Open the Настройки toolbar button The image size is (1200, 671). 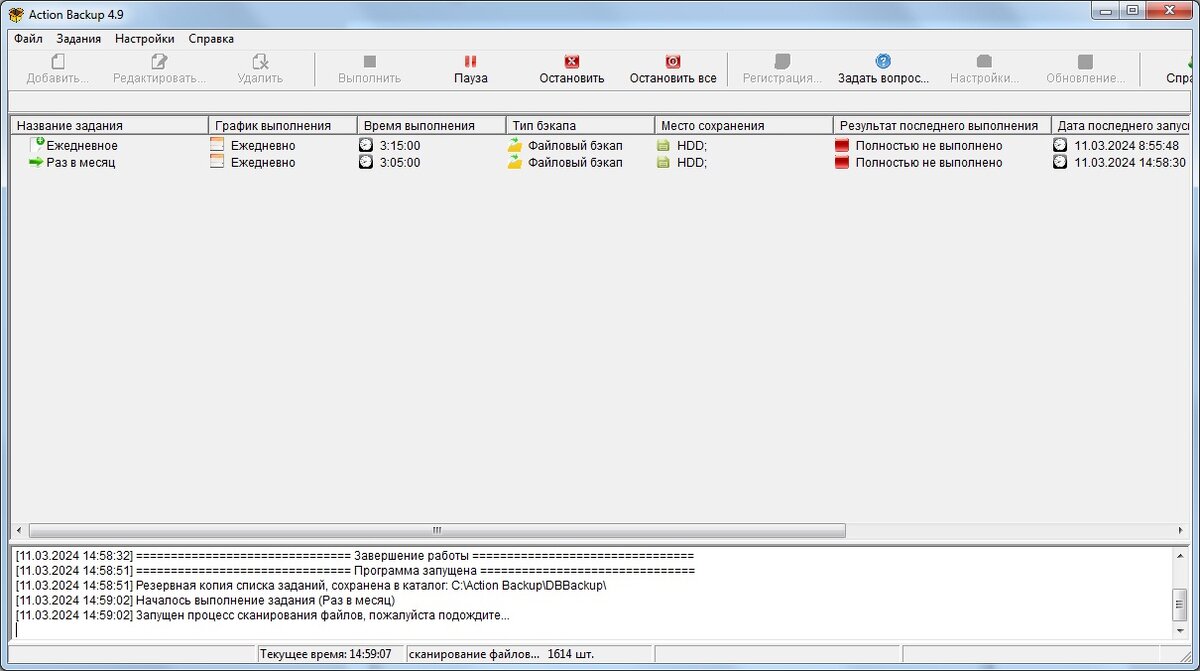(x=984, y=69)
